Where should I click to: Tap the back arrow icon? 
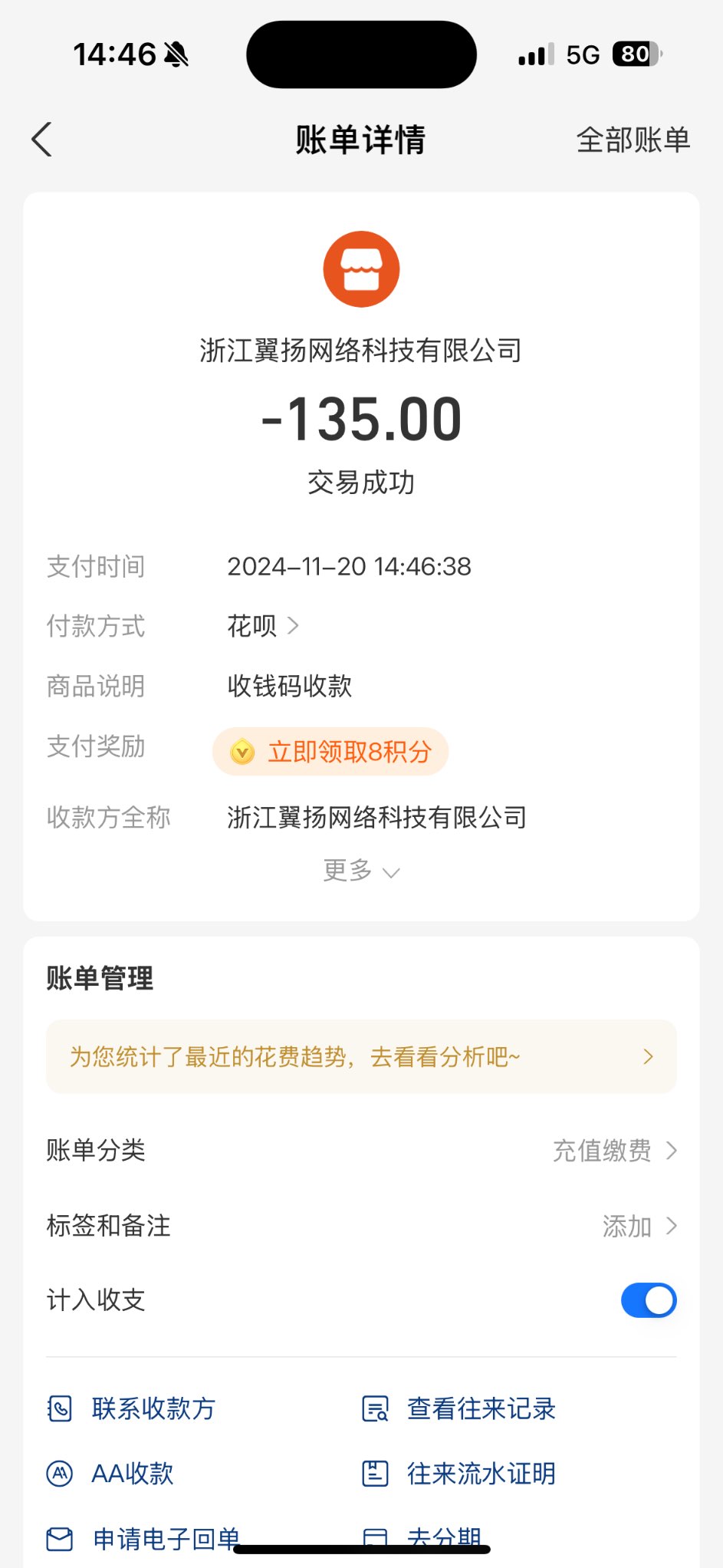[x=42, y=140]
